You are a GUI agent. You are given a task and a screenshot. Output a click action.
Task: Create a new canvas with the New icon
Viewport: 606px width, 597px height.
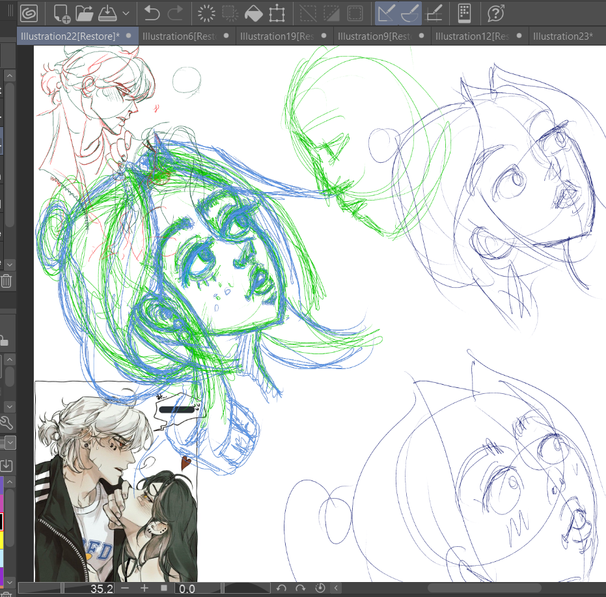pyautogui.click(x=61, y=13)
